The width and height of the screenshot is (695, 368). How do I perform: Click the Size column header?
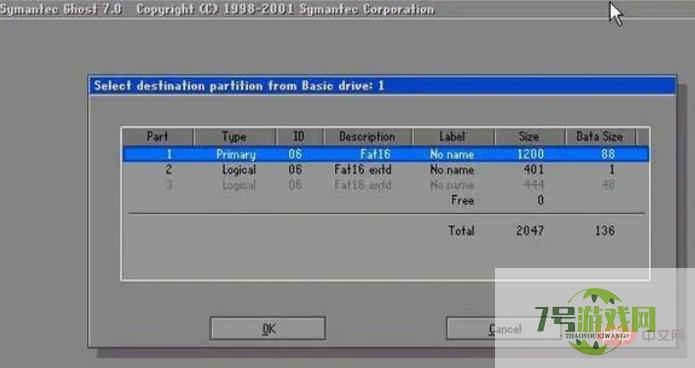click(529, 137)
